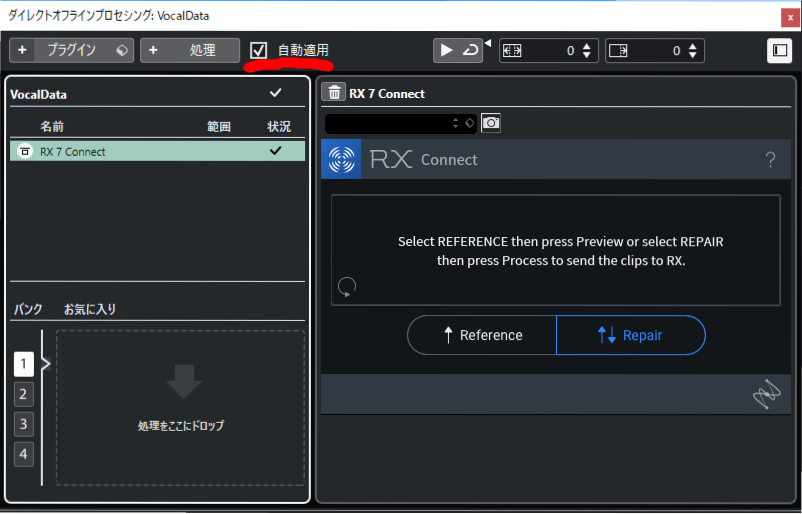Open plug-in presets diamond icon beside プラグイン
802x514 pixels.
click(x=122, y=50)
